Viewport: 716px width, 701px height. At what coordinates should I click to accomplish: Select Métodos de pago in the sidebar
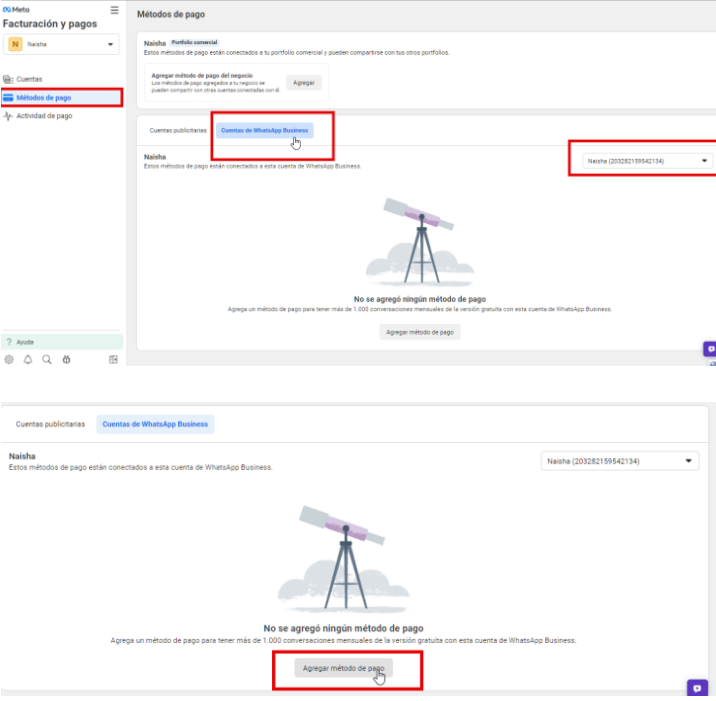tap(62, 98)
